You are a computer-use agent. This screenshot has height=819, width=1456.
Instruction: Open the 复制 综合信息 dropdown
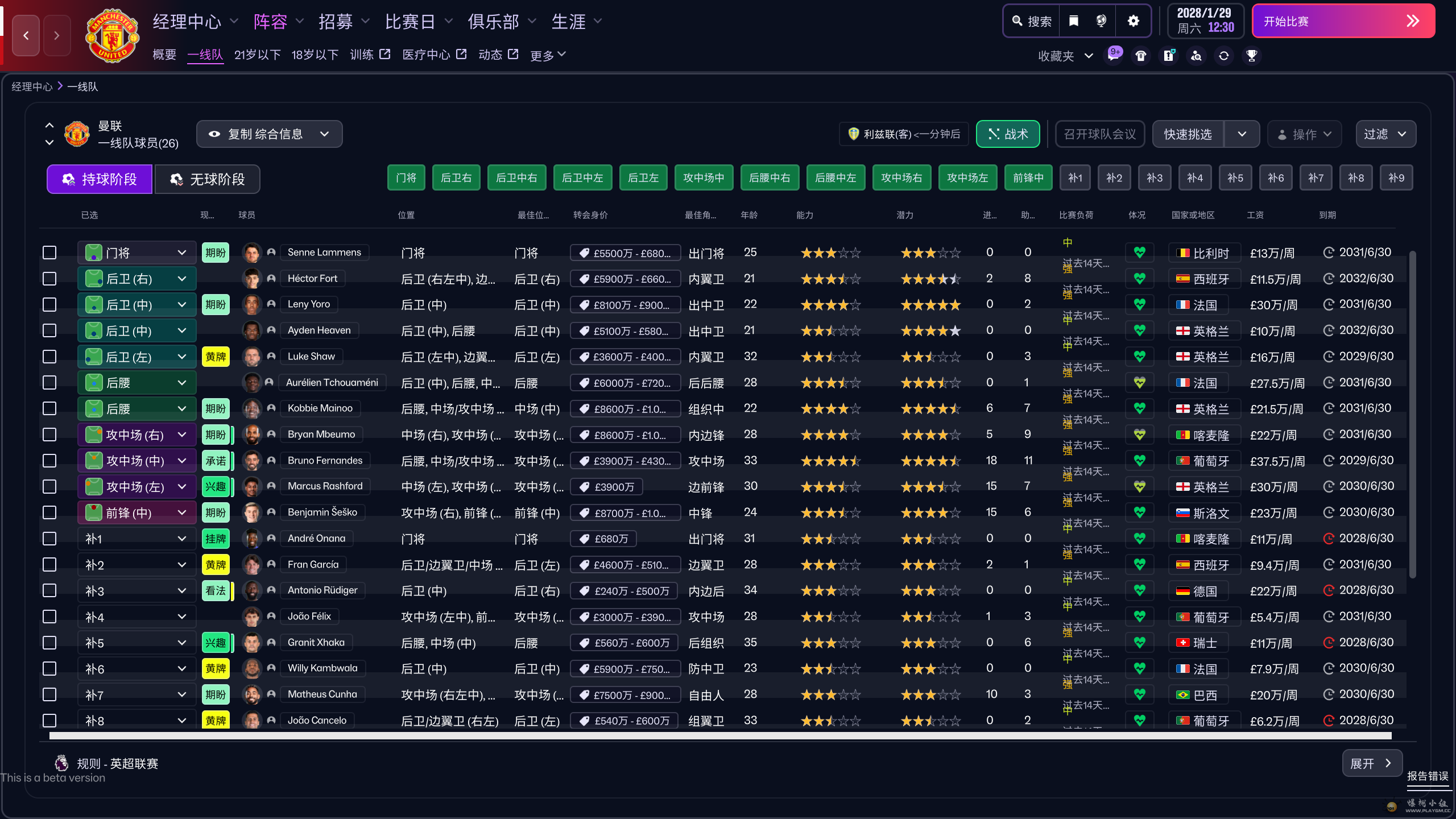pos(324,134)
